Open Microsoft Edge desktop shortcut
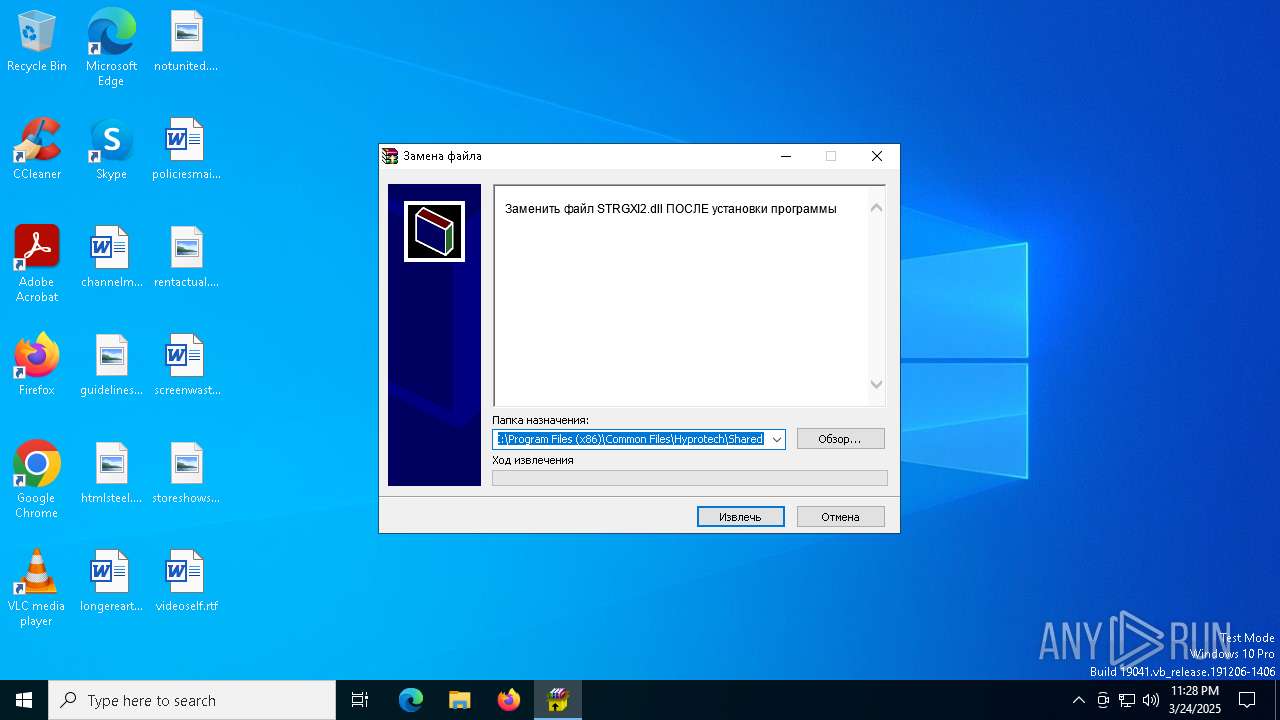 (111, 48)
